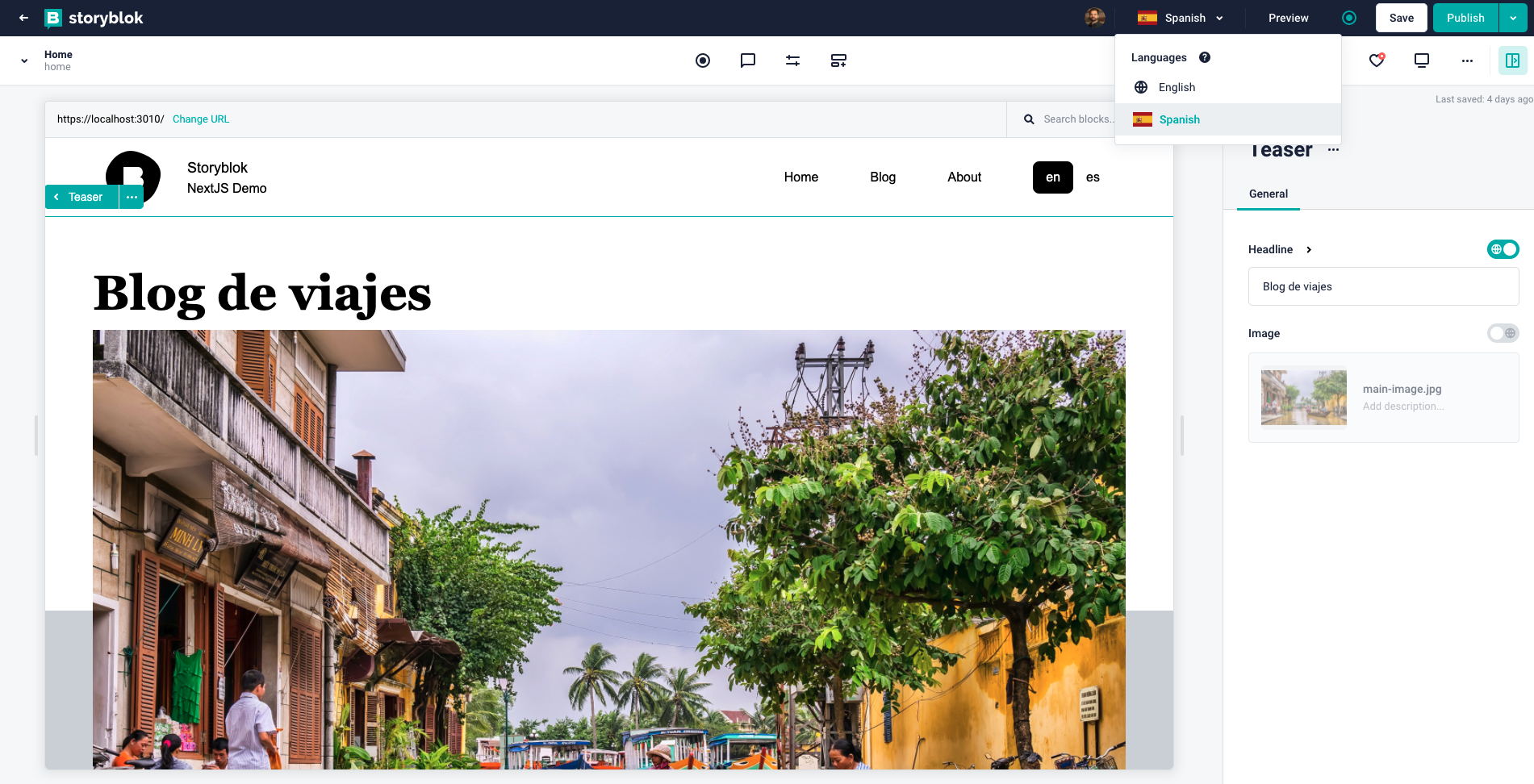Click the back arrow in the top bar

23,18
